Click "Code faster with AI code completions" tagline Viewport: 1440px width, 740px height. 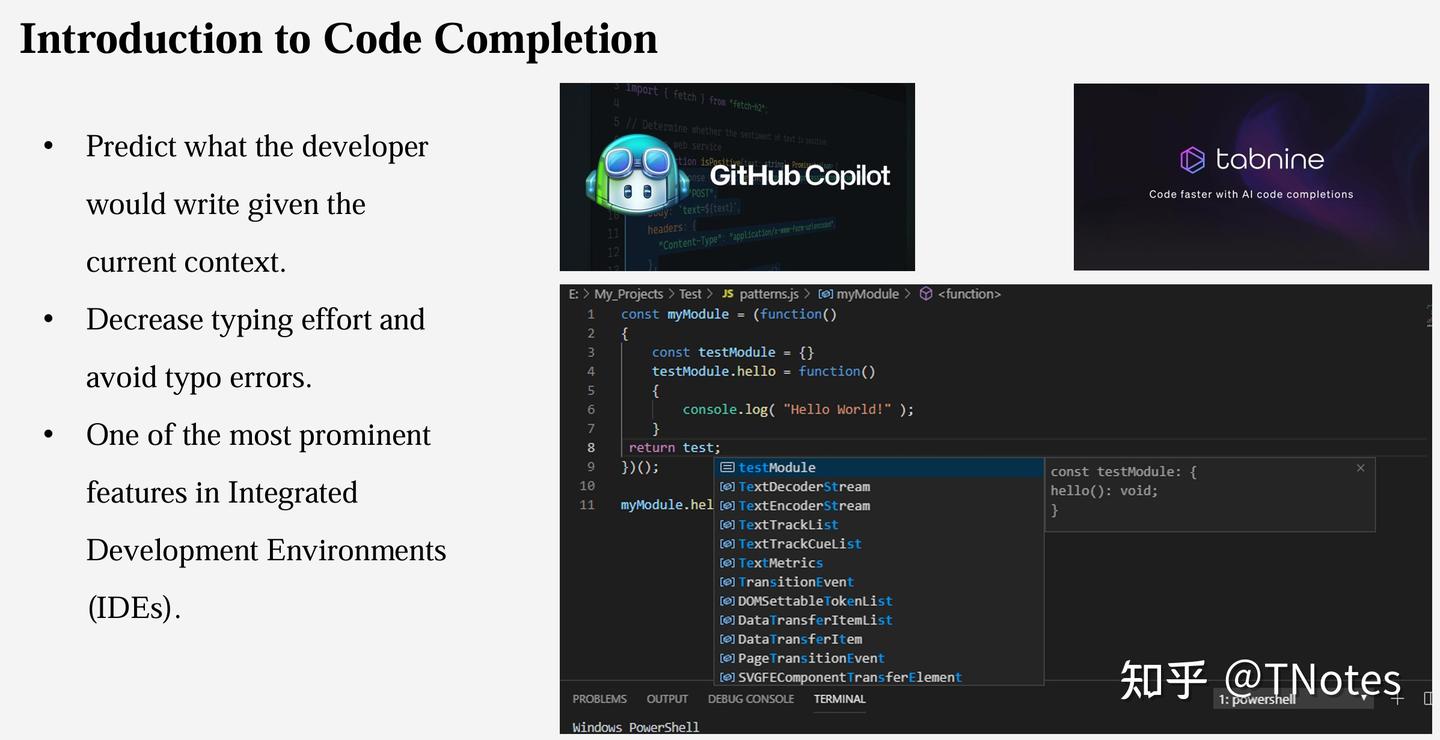click(1251, 195)
